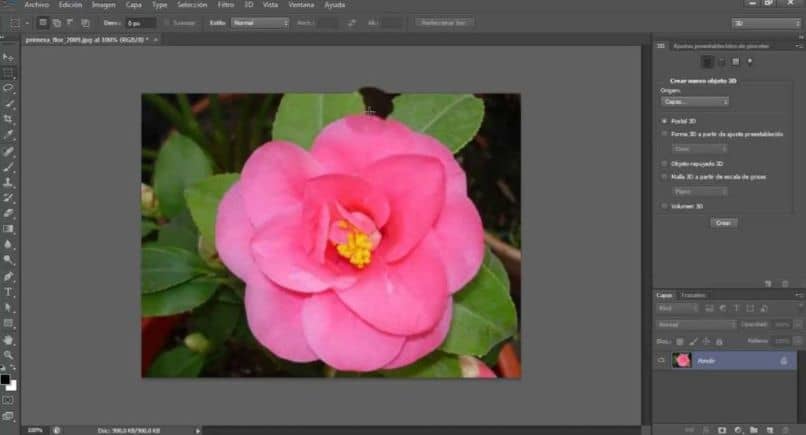Open the Filtro menu
Viewport: 806px width, 435px height.
[226, 5]
